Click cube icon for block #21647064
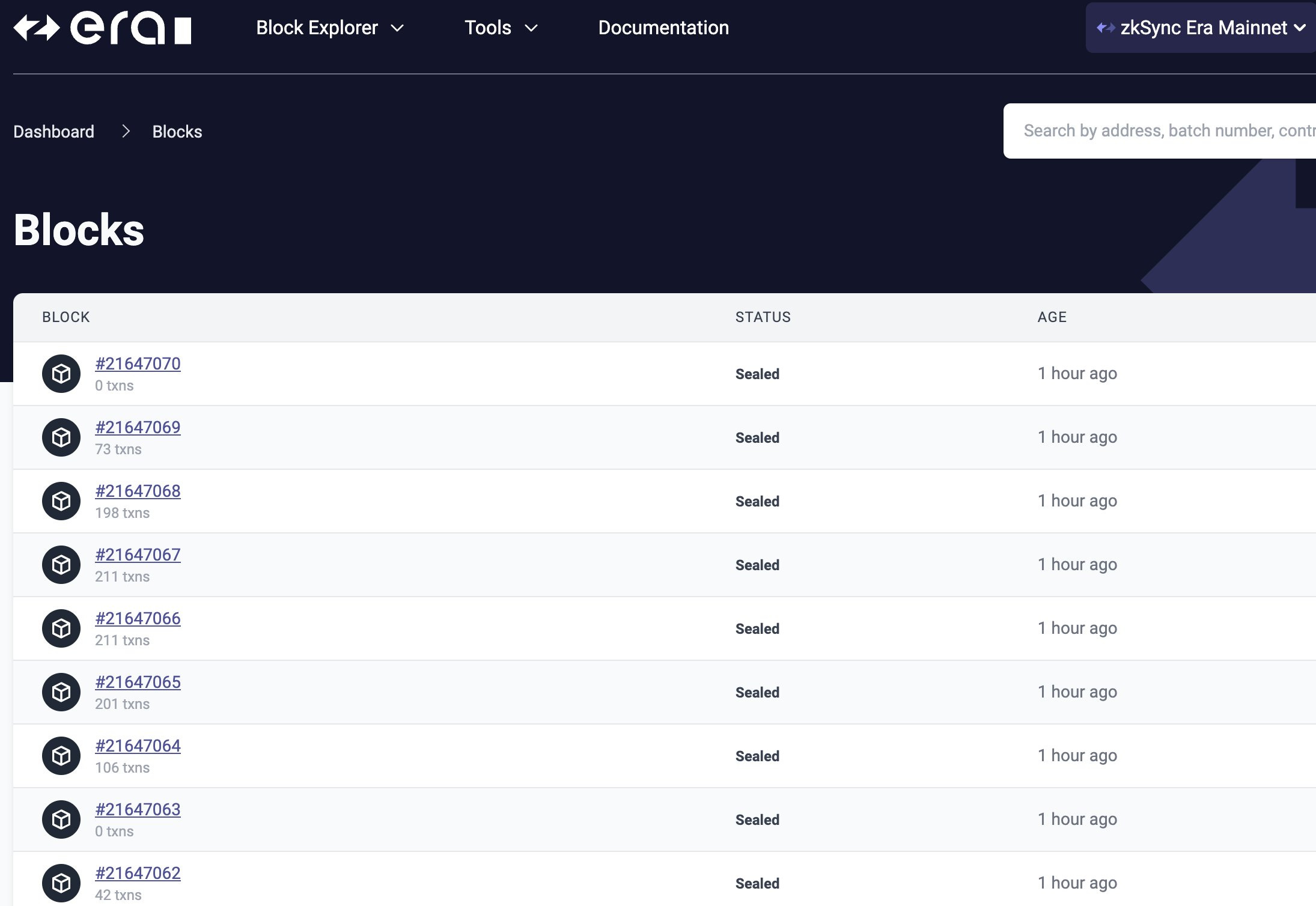1316x906 pixels. 61,756
